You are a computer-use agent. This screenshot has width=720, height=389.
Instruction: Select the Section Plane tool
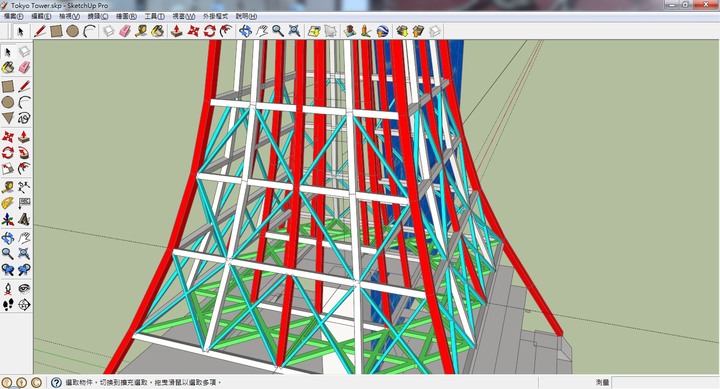point(24,304)
